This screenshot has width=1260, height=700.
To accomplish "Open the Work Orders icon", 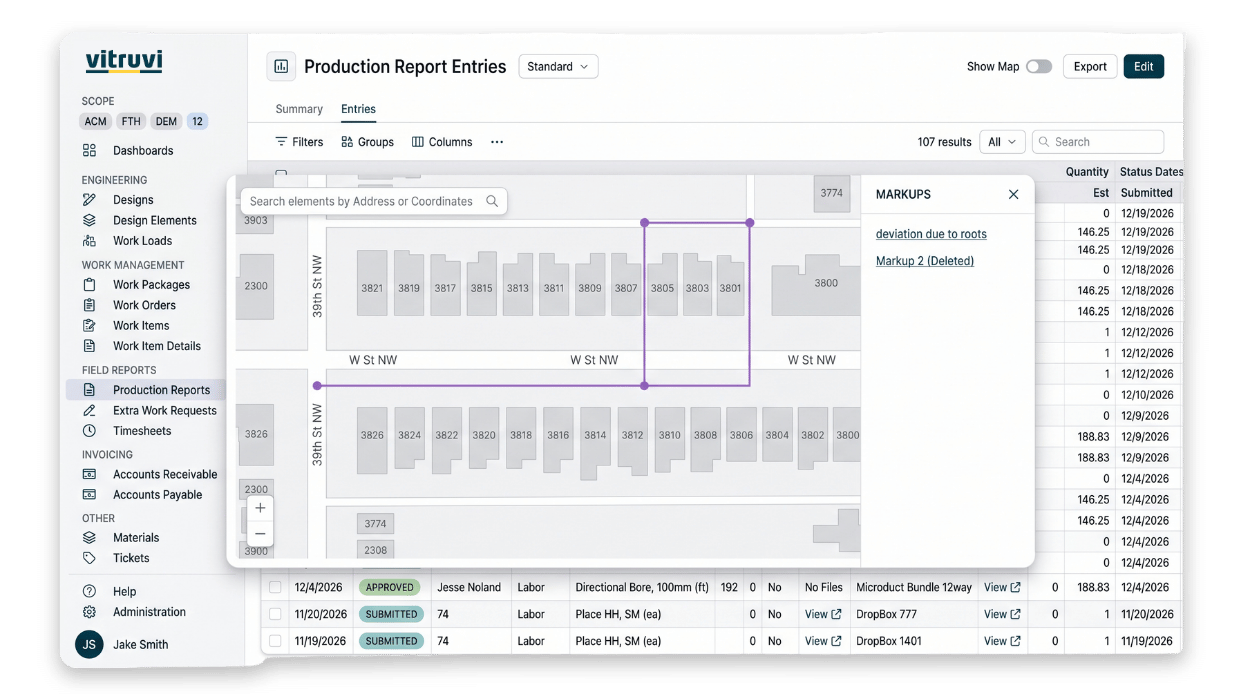I will click(x=90, y=305).
